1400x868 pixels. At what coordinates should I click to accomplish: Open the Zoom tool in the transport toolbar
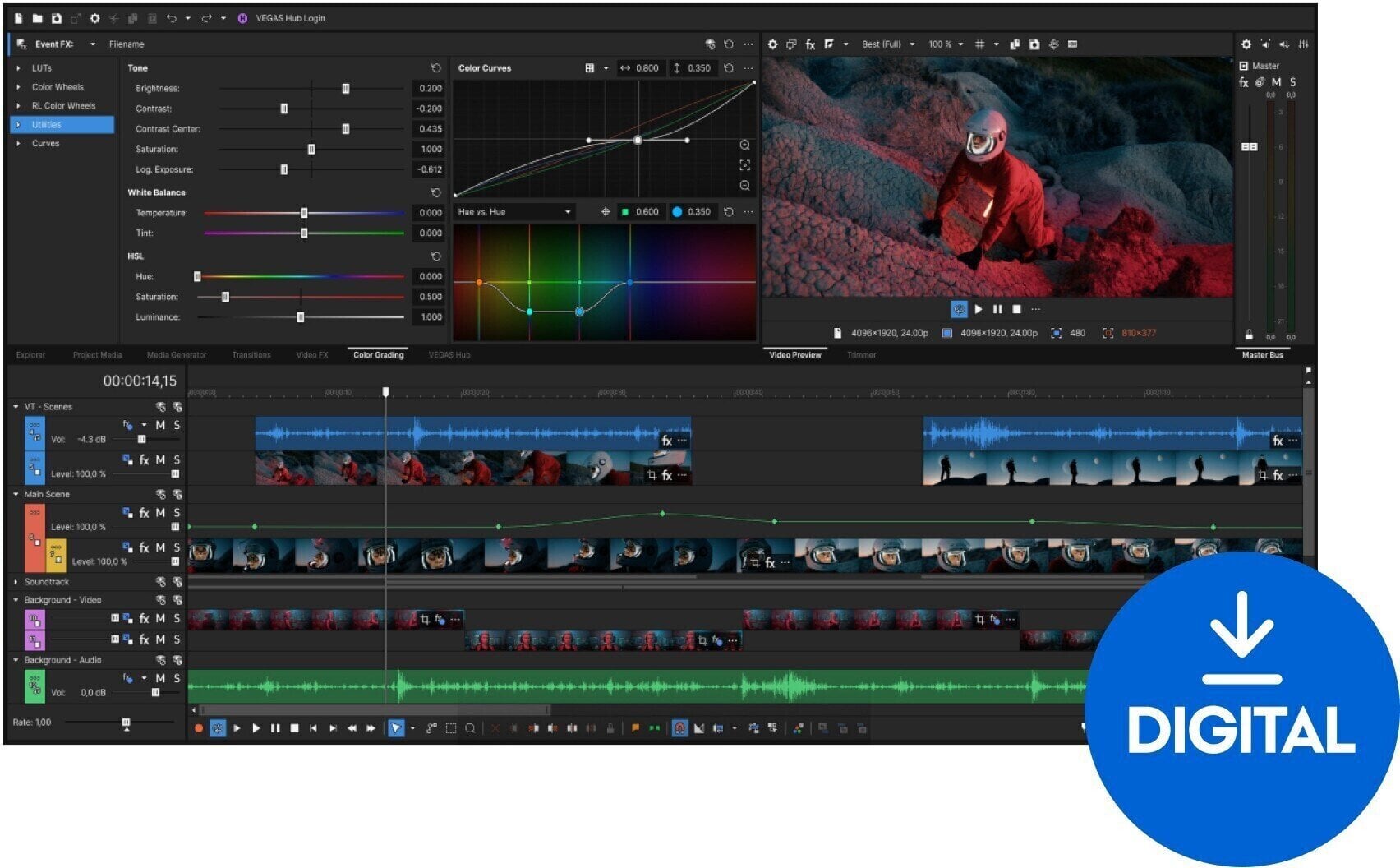[x=469, y=727]
